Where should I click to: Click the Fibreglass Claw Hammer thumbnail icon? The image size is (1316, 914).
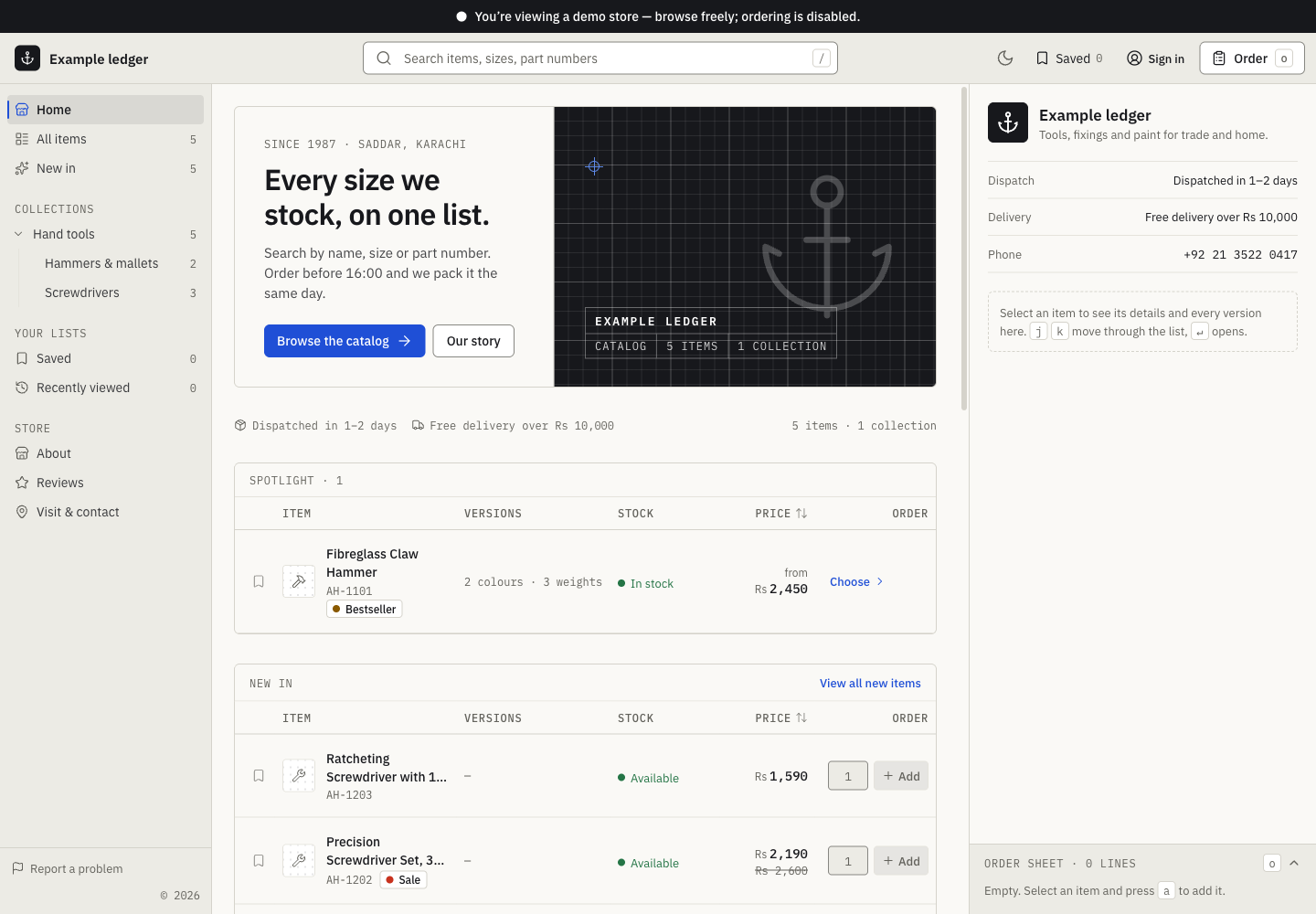click(x=299, y=581)
